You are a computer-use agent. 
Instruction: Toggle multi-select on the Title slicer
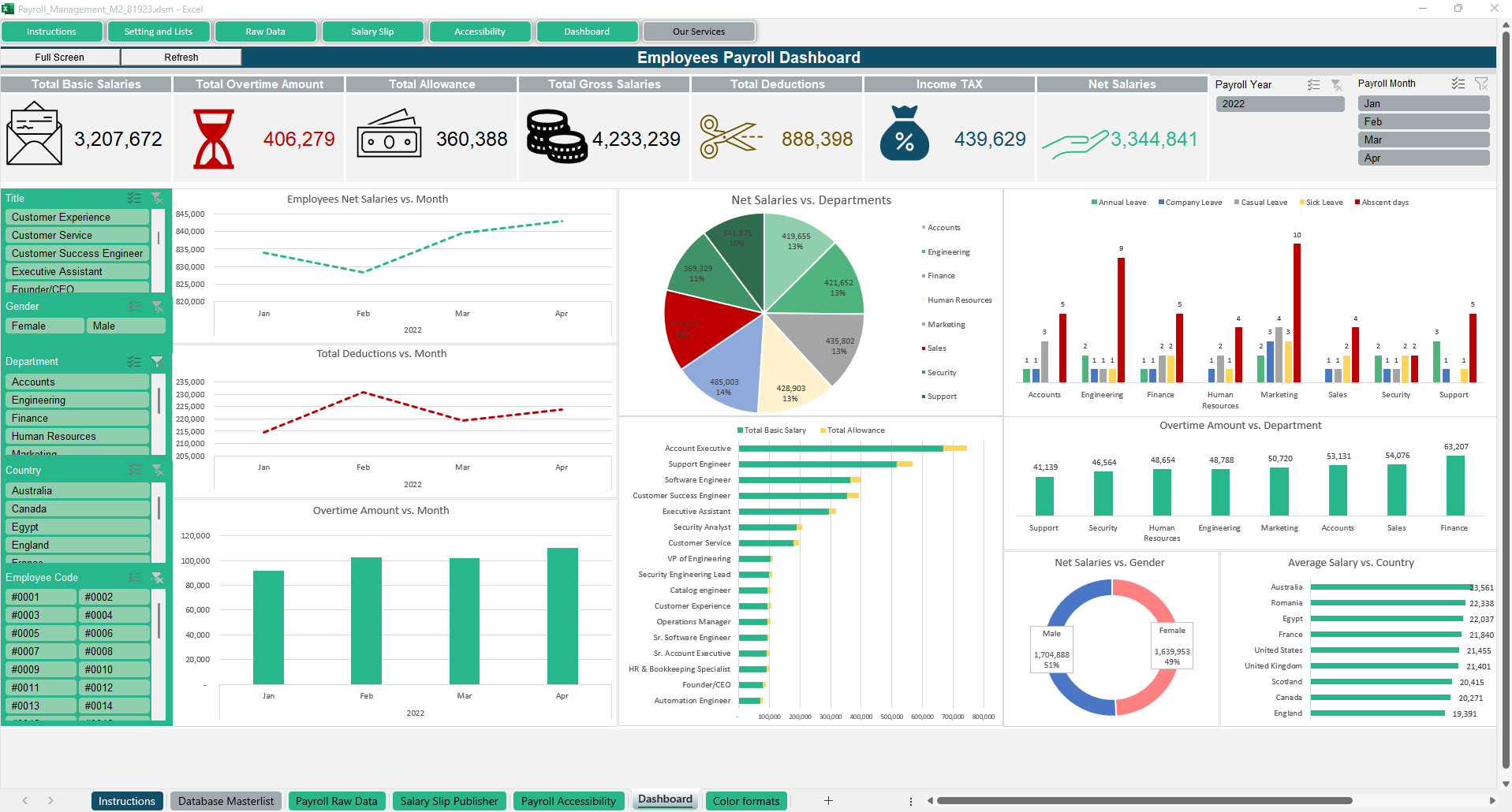(x=134, y=199)
